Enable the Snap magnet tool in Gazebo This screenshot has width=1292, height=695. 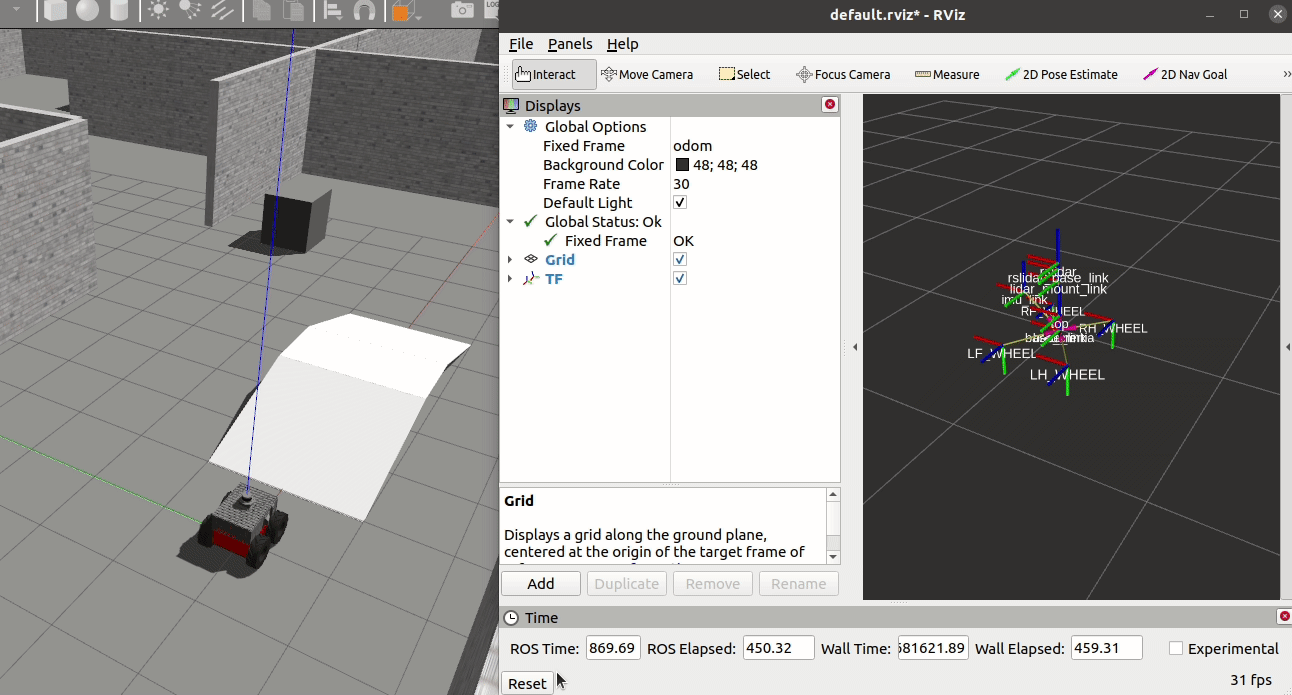pyautogui.click(x=365, y=11)
